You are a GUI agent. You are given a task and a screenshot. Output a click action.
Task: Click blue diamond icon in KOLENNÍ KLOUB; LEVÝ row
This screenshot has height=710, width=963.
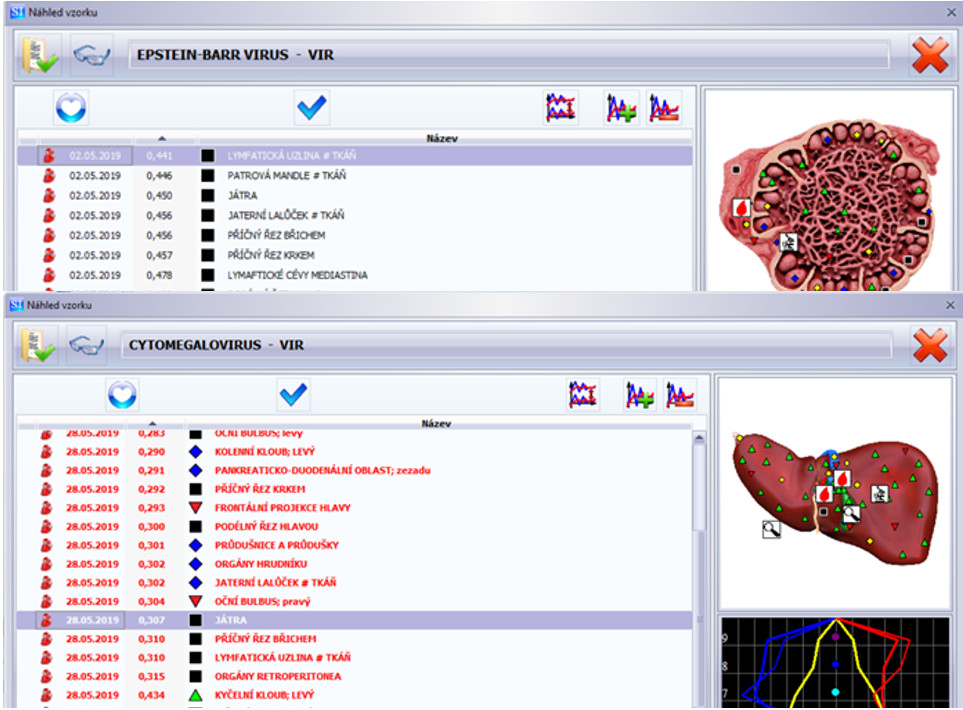click(195, 452)
